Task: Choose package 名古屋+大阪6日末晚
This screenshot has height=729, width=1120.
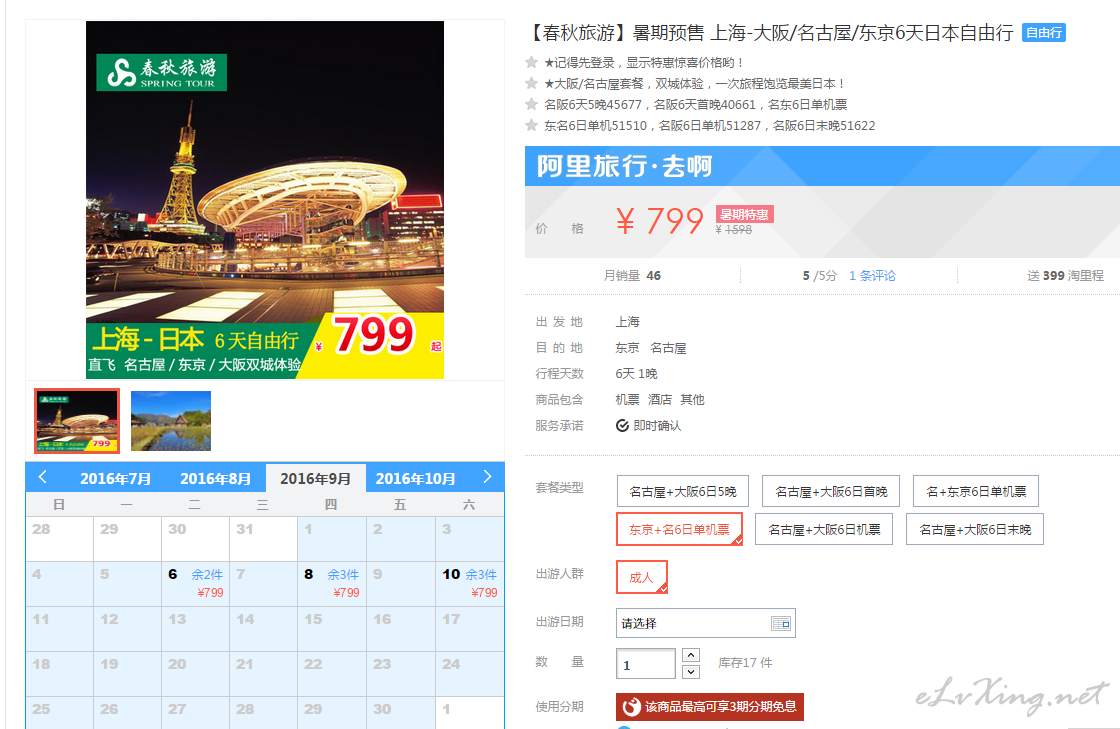Action: click(x=975, y=529)
